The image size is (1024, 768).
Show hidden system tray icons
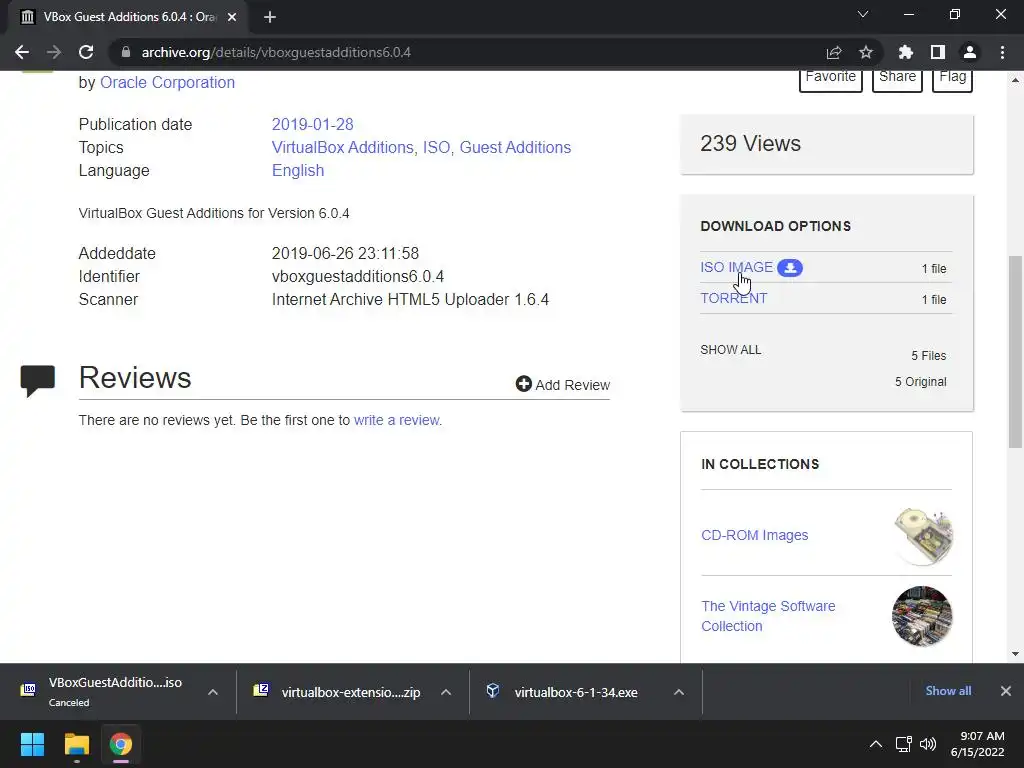(876, 744)
